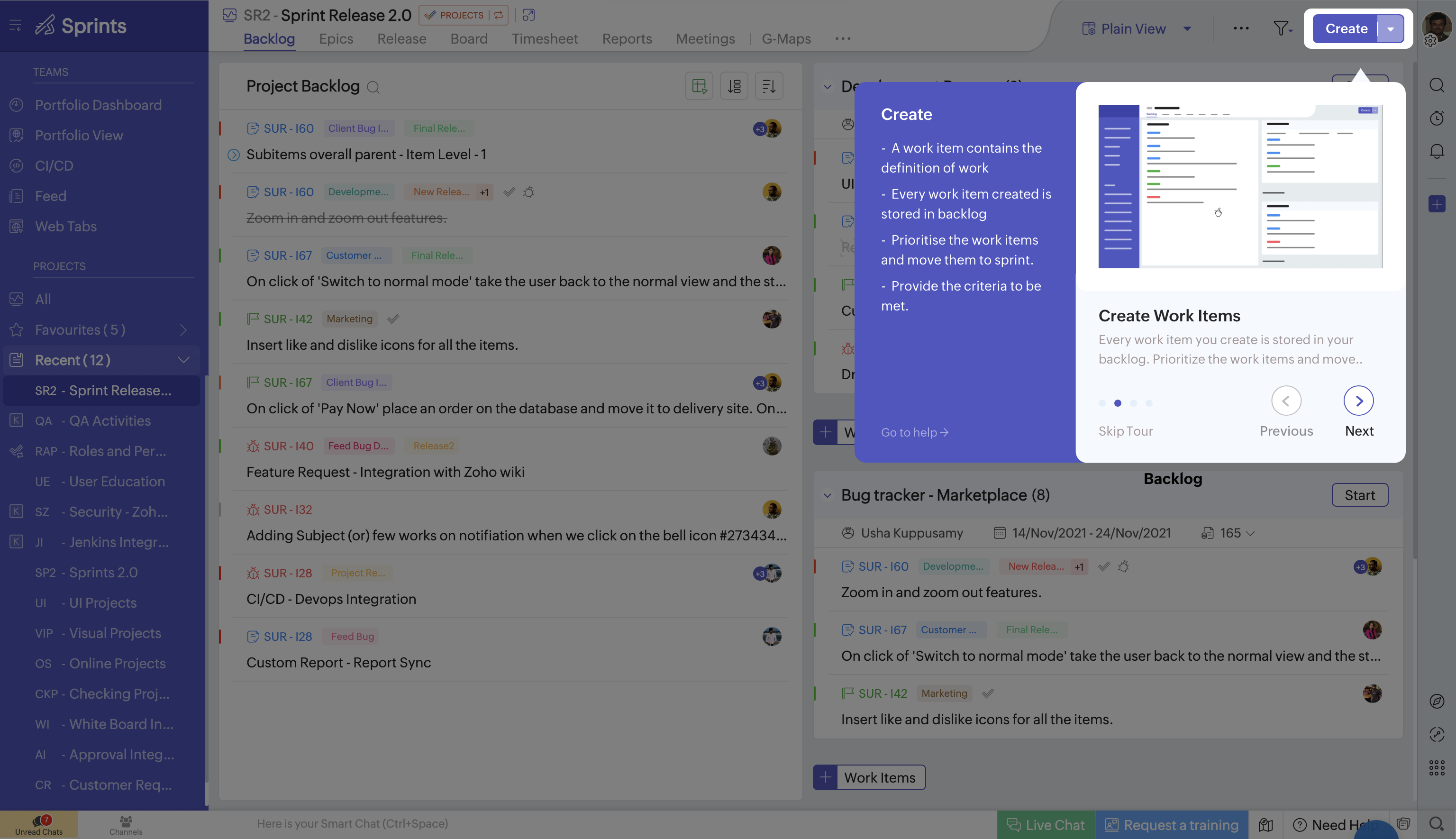1456x839 pixels.
Task: Collapse the Recent (12) section
Action: tap(183, 360)
